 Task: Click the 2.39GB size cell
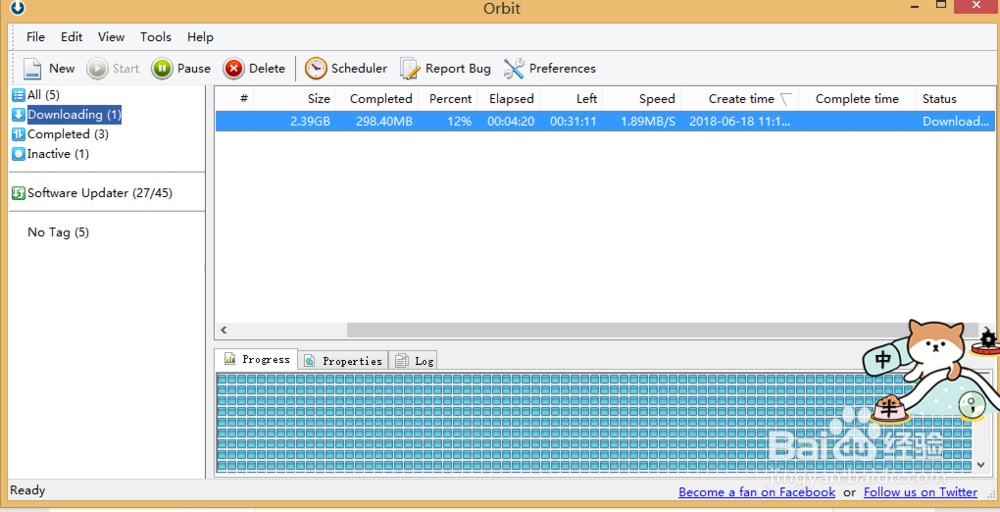point(310,121)
